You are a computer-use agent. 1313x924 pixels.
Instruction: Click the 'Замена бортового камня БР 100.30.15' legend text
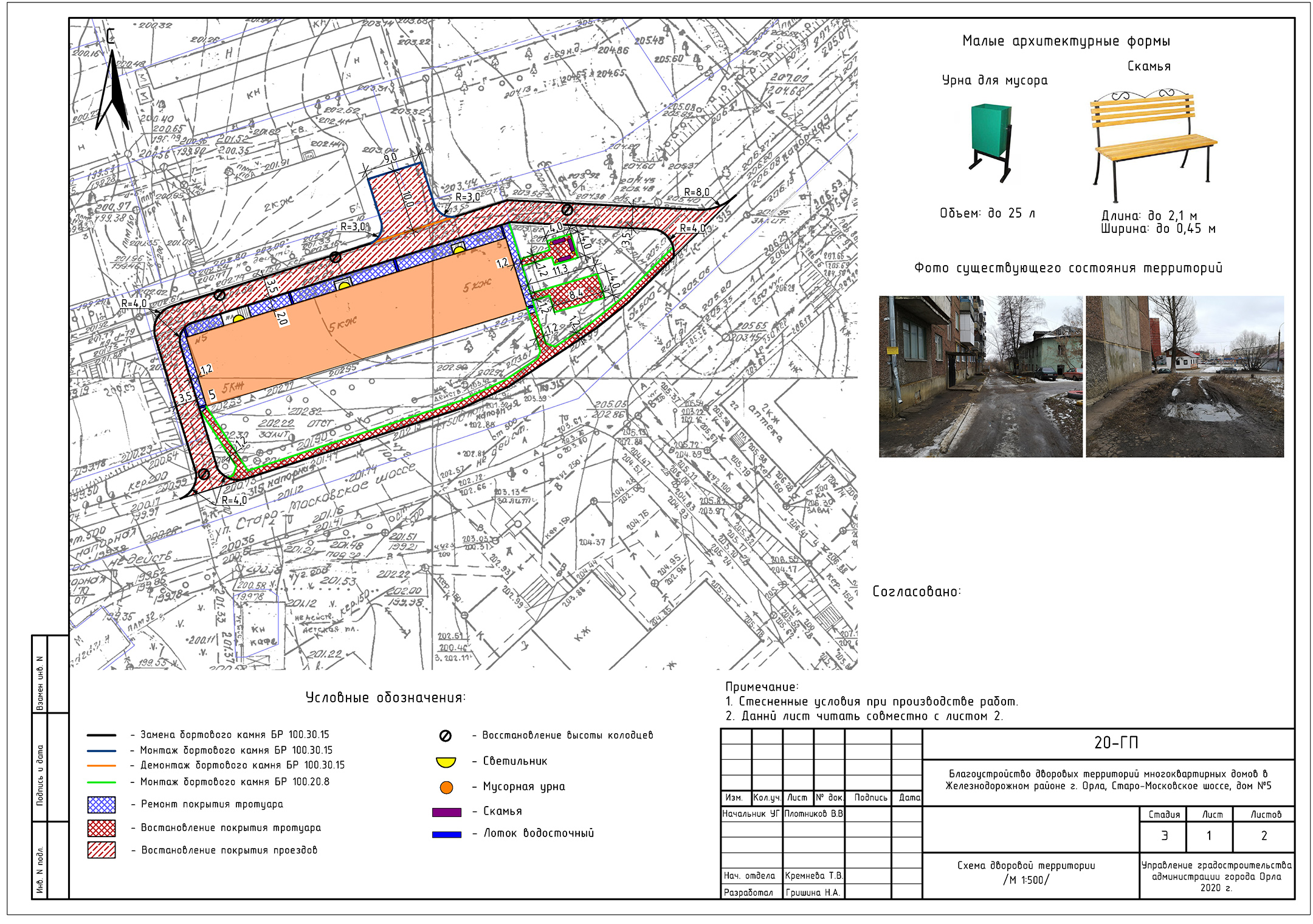(x=234, y=735)
